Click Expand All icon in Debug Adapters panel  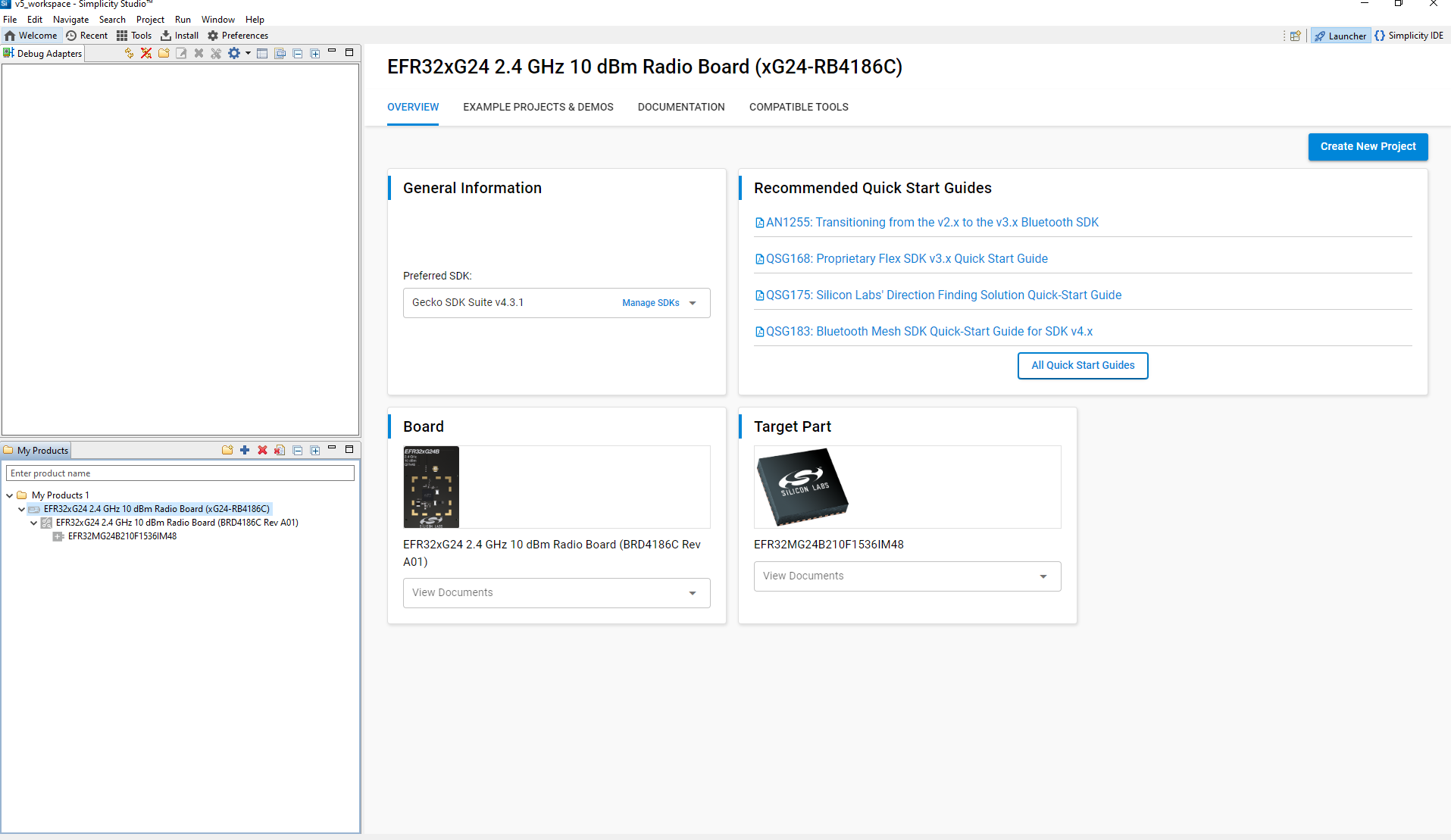(315, 53)
